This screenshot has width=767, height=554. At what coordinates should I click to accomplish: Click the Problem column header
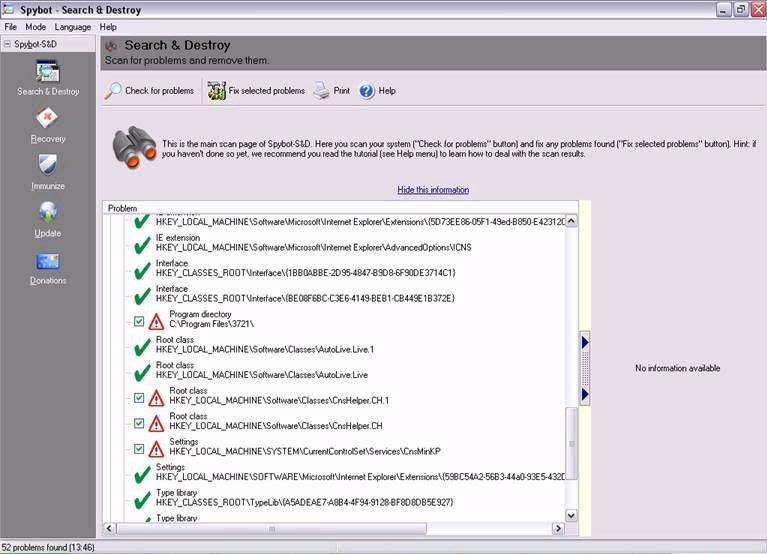click(x=123, y=208)
